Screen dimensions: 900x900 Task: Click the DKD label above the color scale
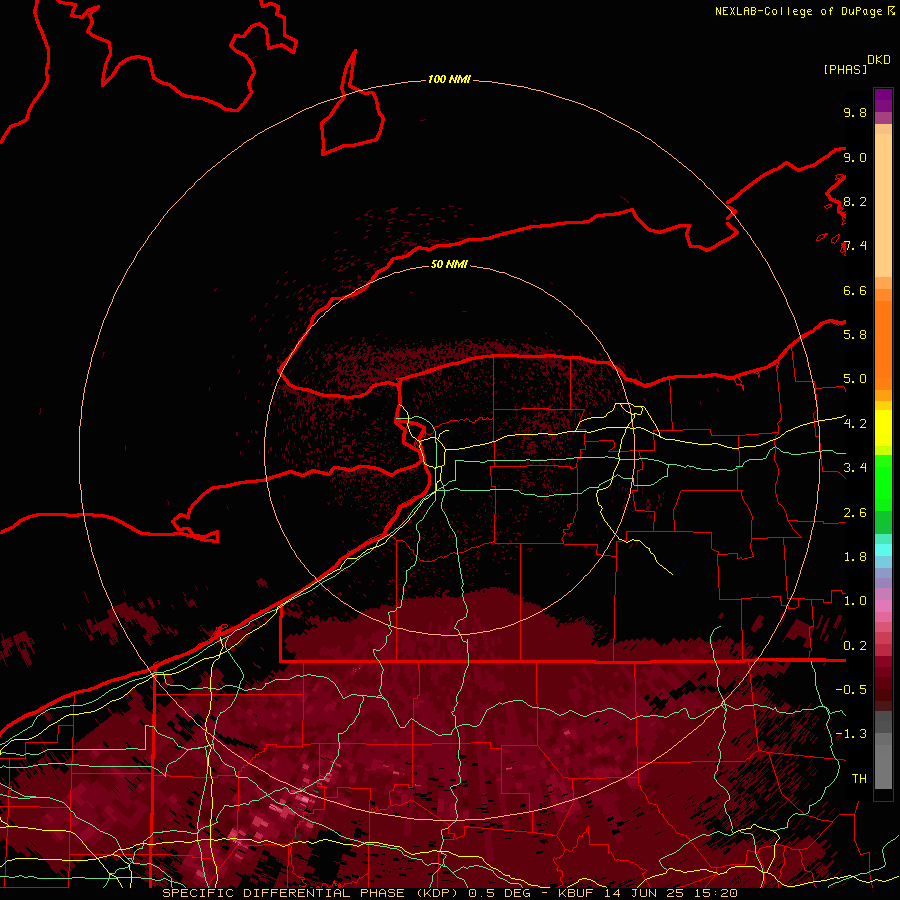(x=879, y=60)
